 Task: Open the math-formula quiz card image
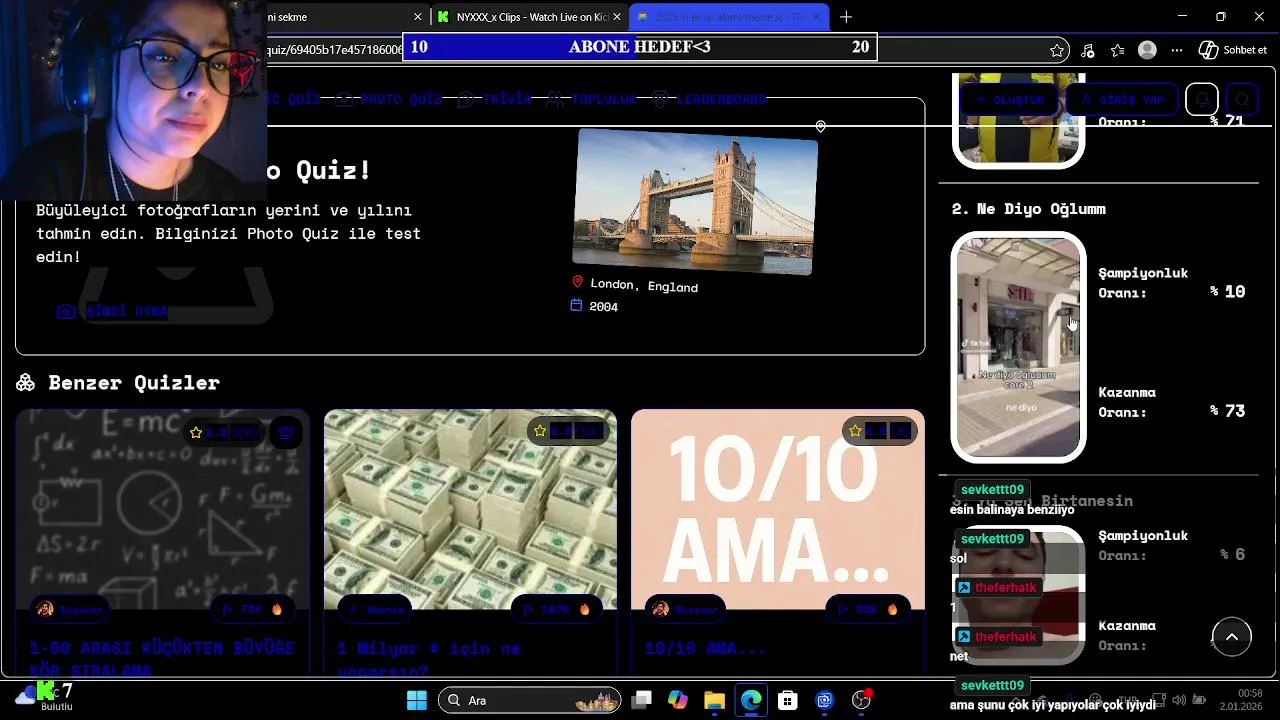click(163, 509)
